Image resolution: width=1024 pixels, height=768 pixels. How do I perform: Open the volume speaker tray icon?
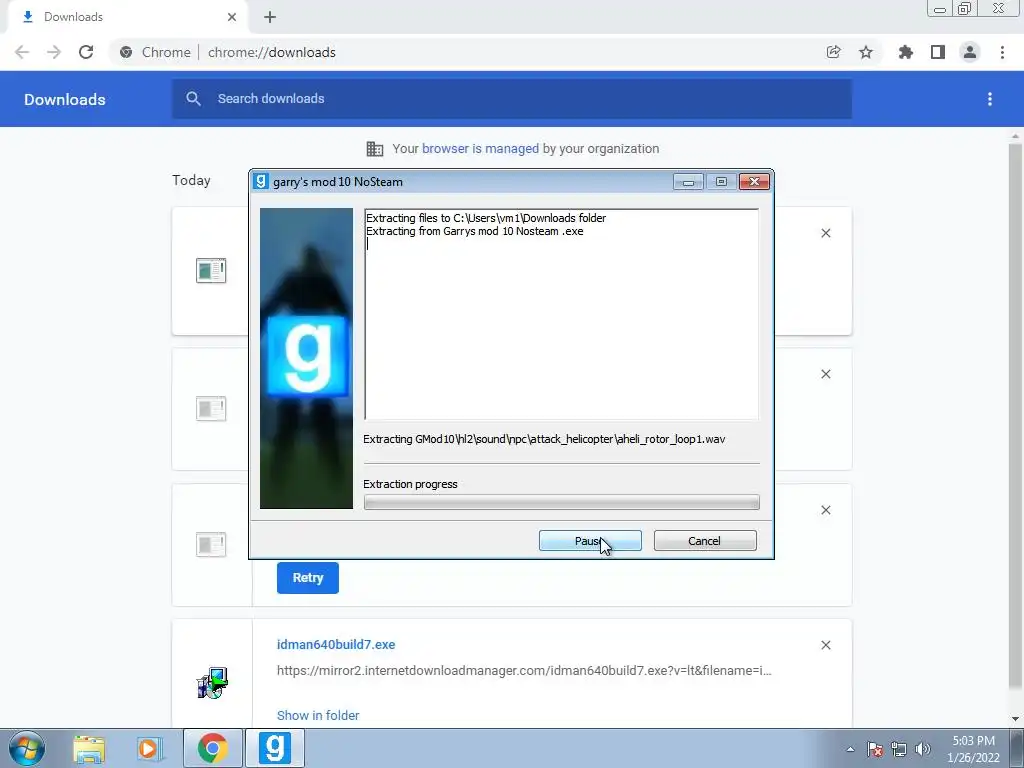(922, 749)
